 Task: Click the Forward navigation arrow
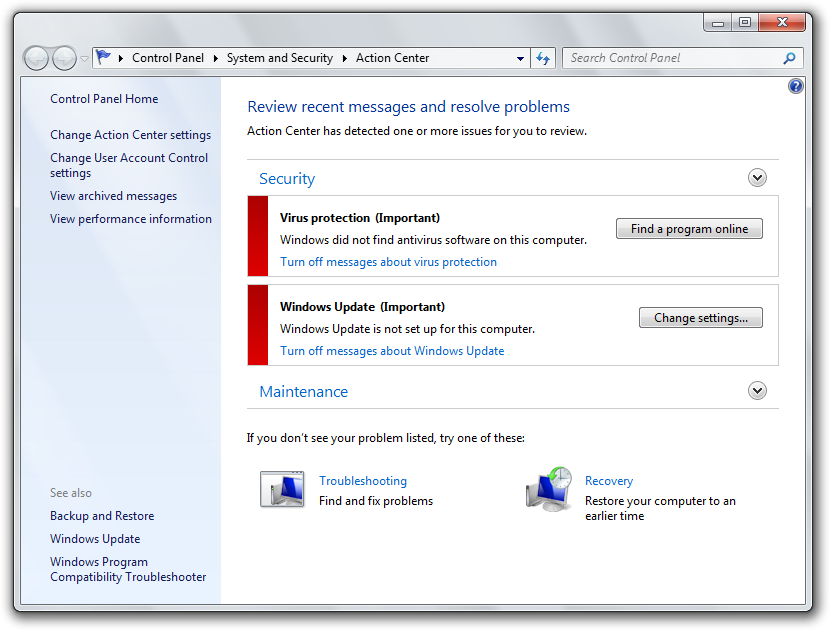pos(64,58)
